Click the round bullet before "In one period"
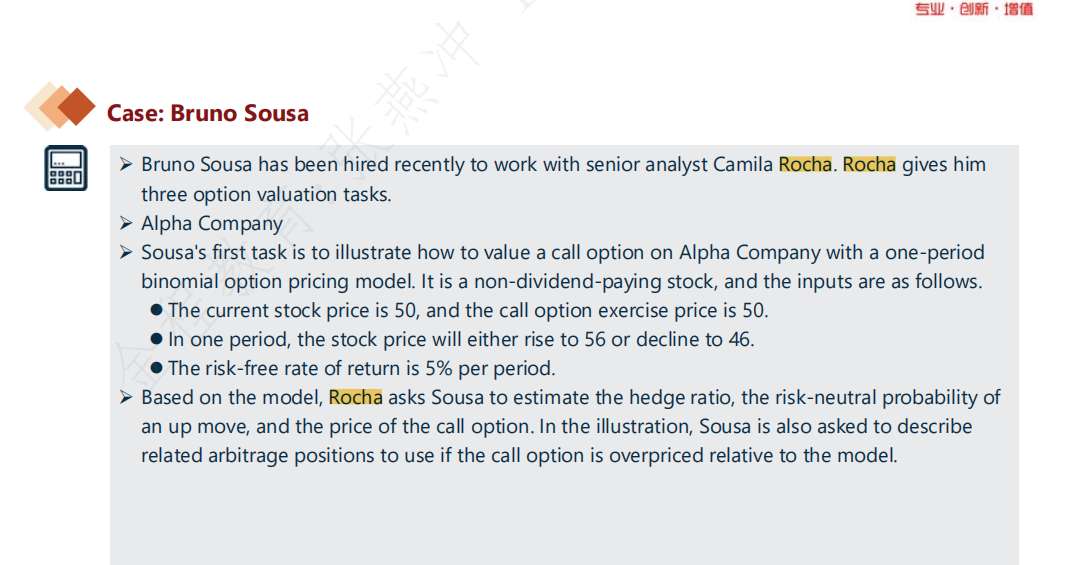The width and height of the screenshot is (1073, 565). pyautogui.click(x=156, y=340)
